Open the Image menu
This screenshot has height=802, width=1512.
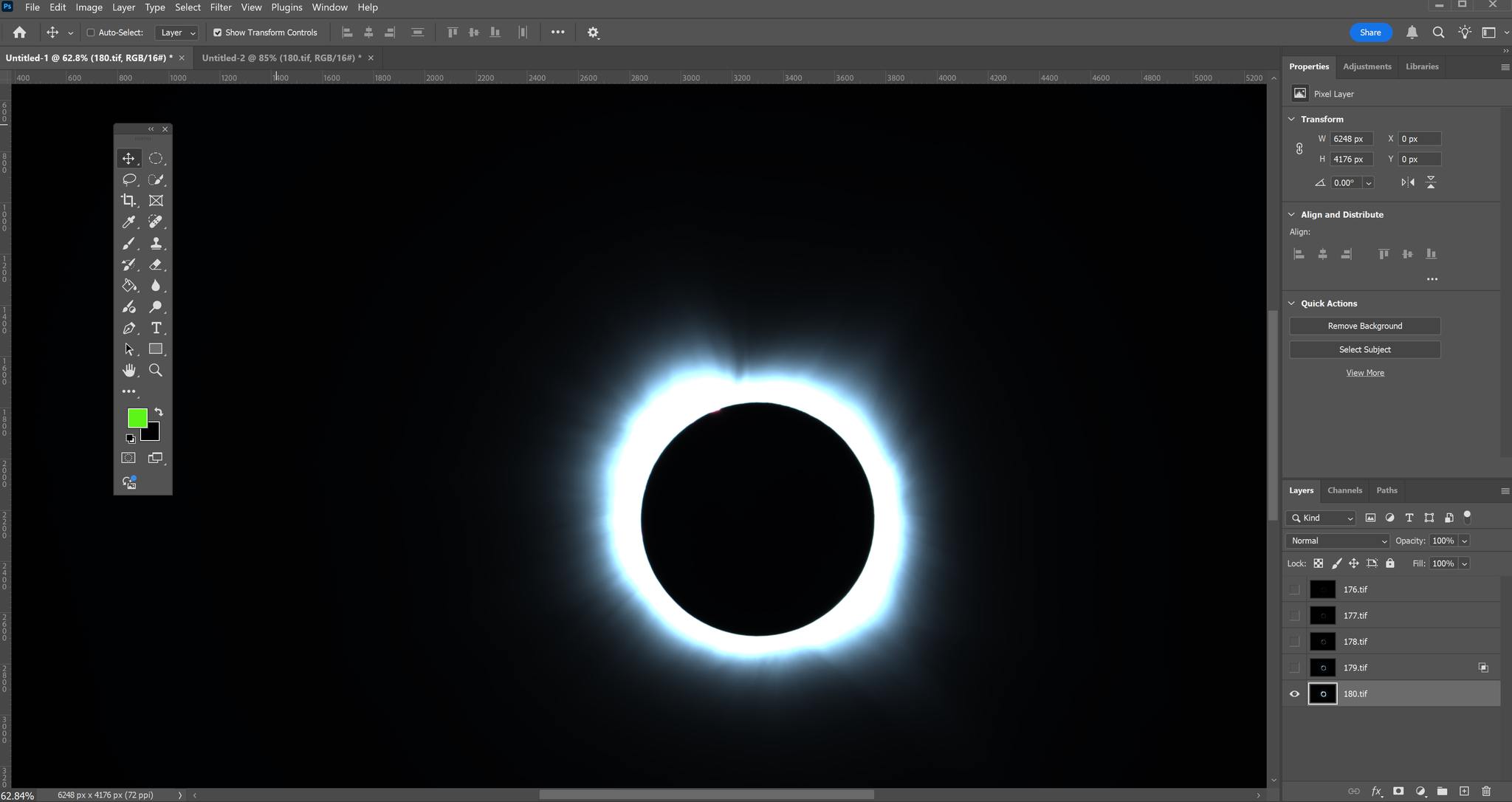pyautogui.click(x=89, y=7)
